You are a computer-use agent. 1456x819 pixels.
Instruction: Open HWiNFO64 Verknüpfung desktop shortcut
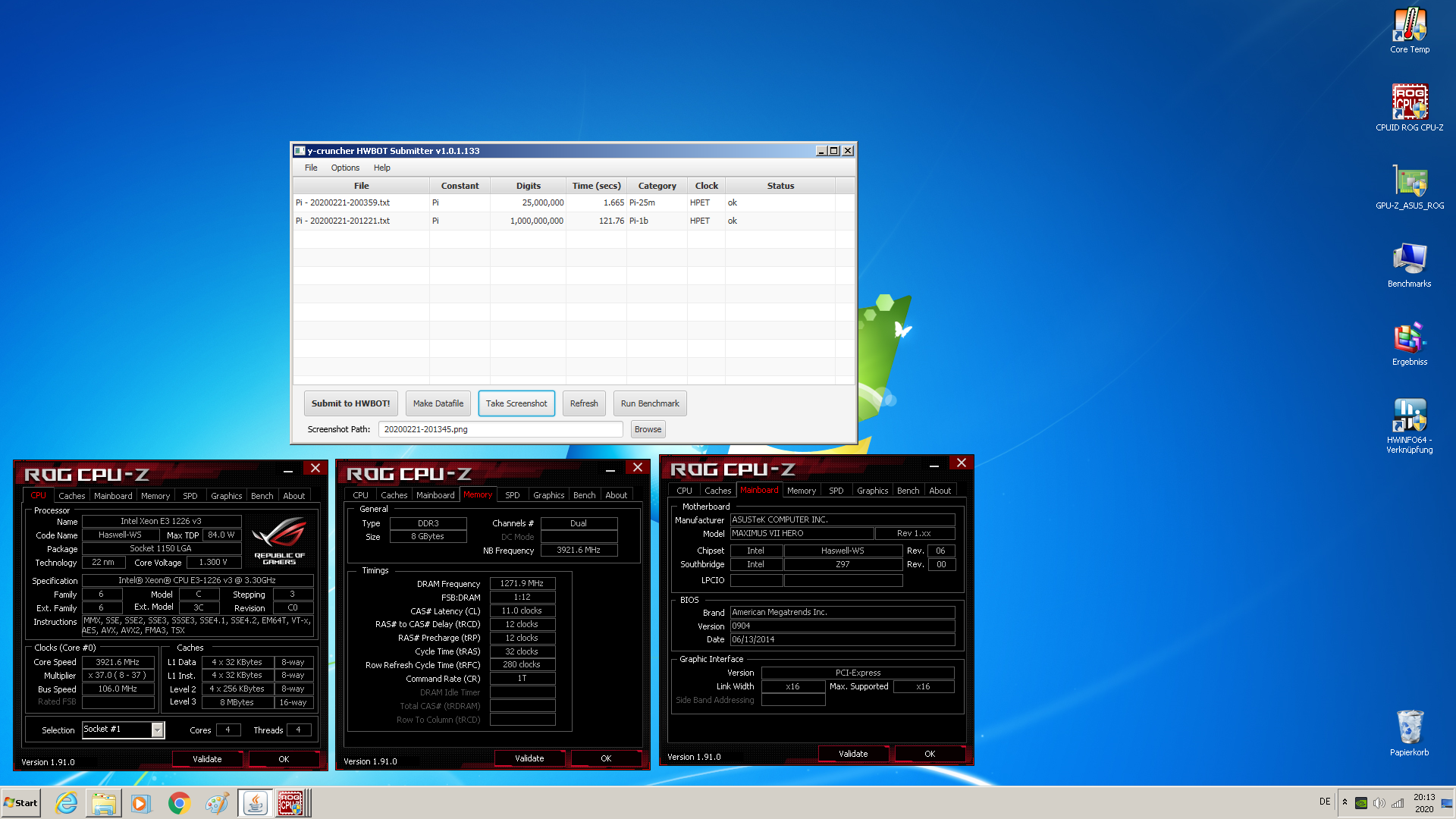pos(1409,425)
